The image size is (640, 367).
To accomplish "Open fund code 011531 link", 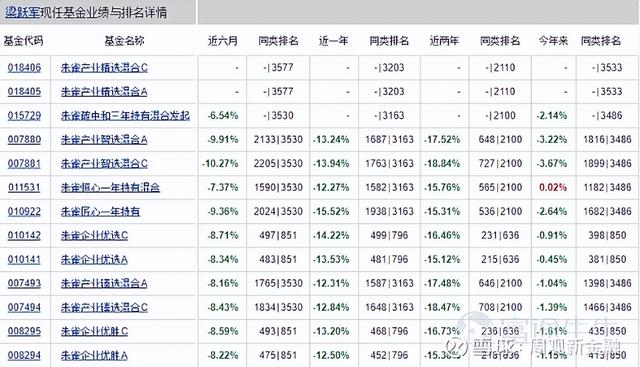I will (24, 187).
